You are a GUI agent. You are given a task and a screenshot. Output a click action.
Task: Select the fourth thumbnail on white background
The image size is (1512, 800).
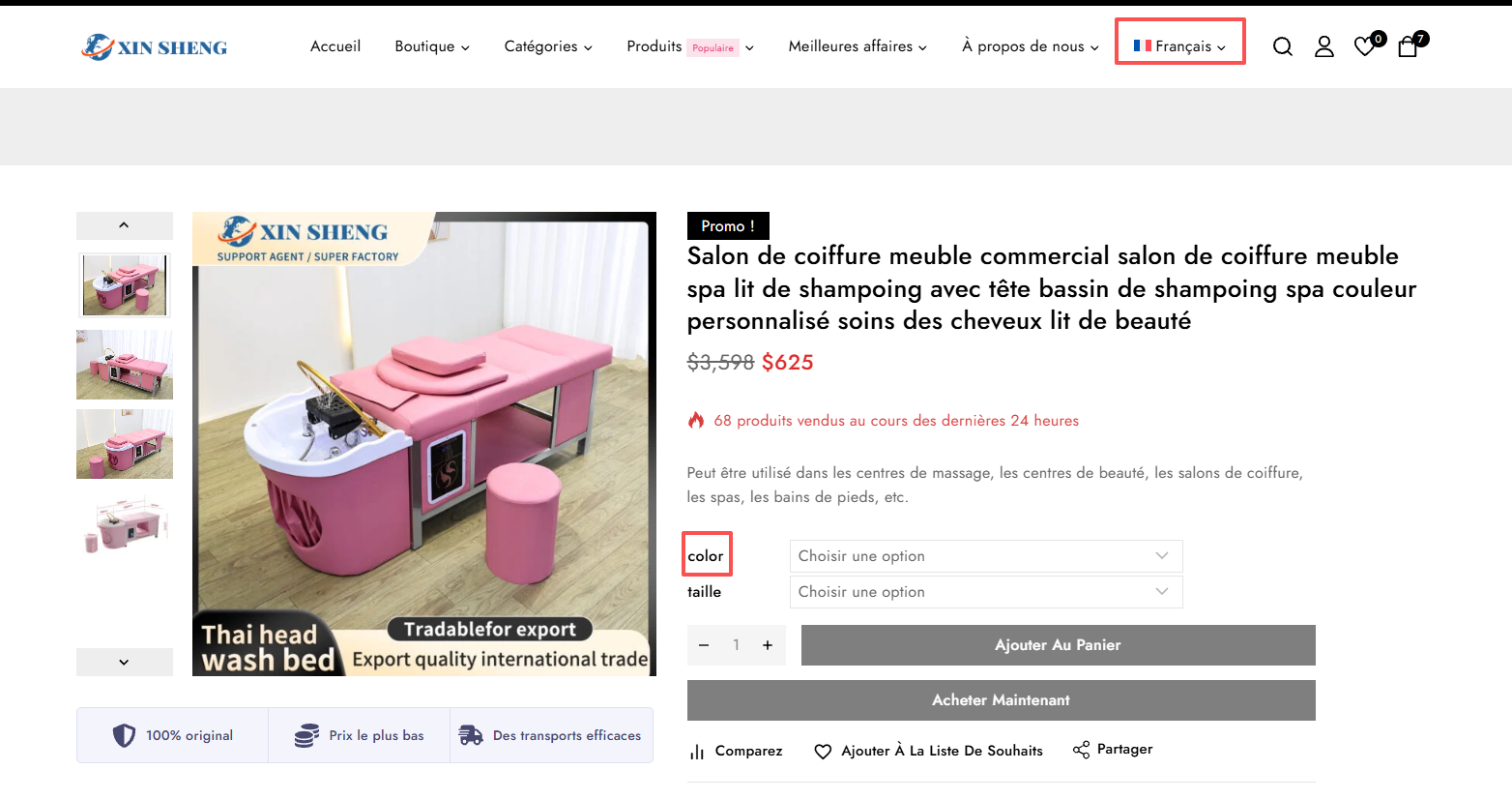click(125, 523)
